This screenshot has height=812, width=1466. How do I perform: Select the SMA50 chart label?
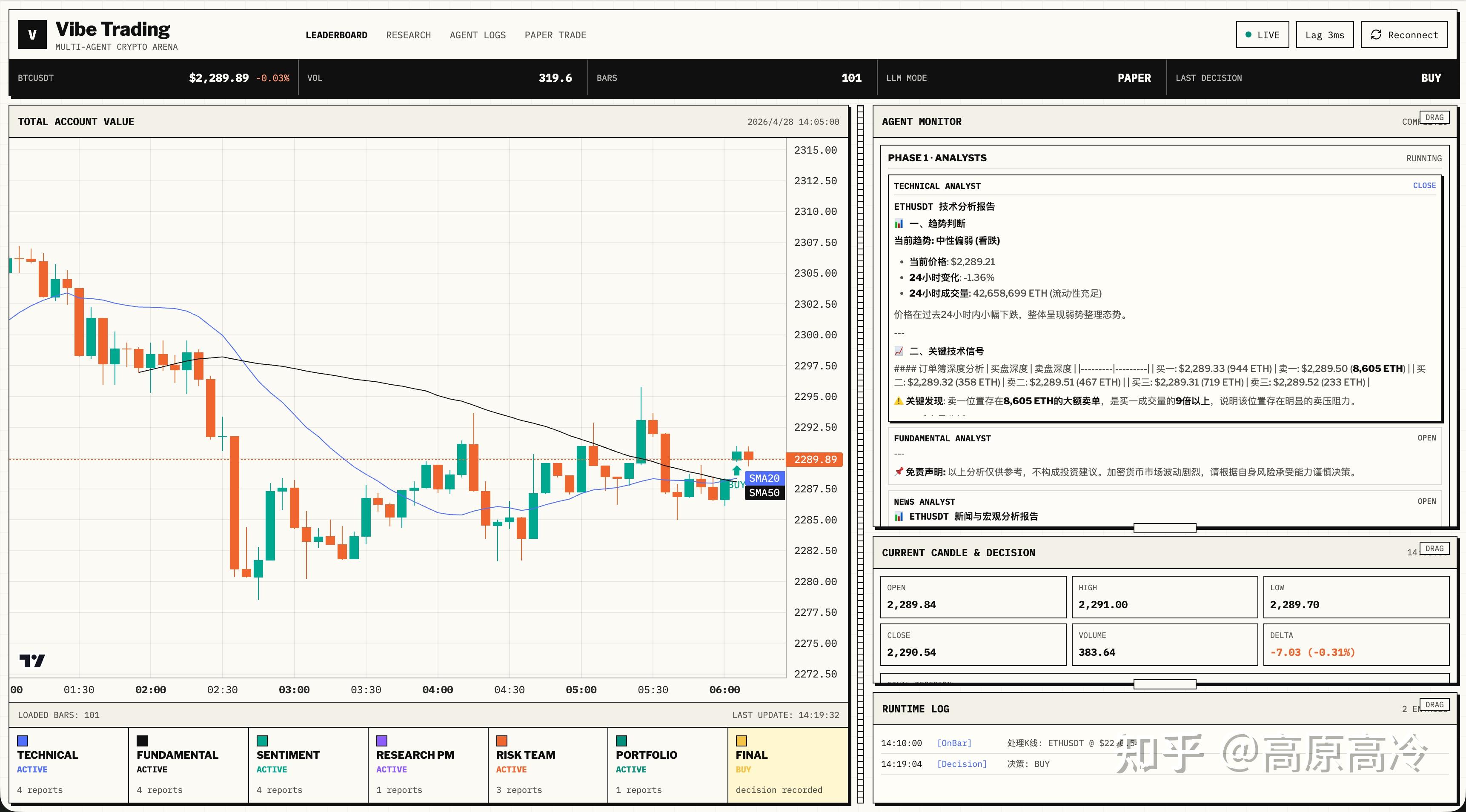(764, 493)
